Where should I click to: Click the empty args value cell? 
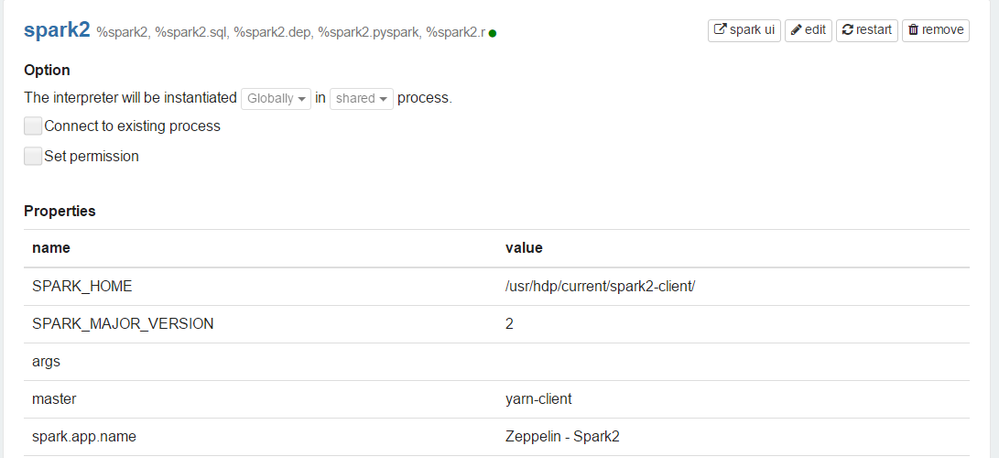tap(735, 361)
